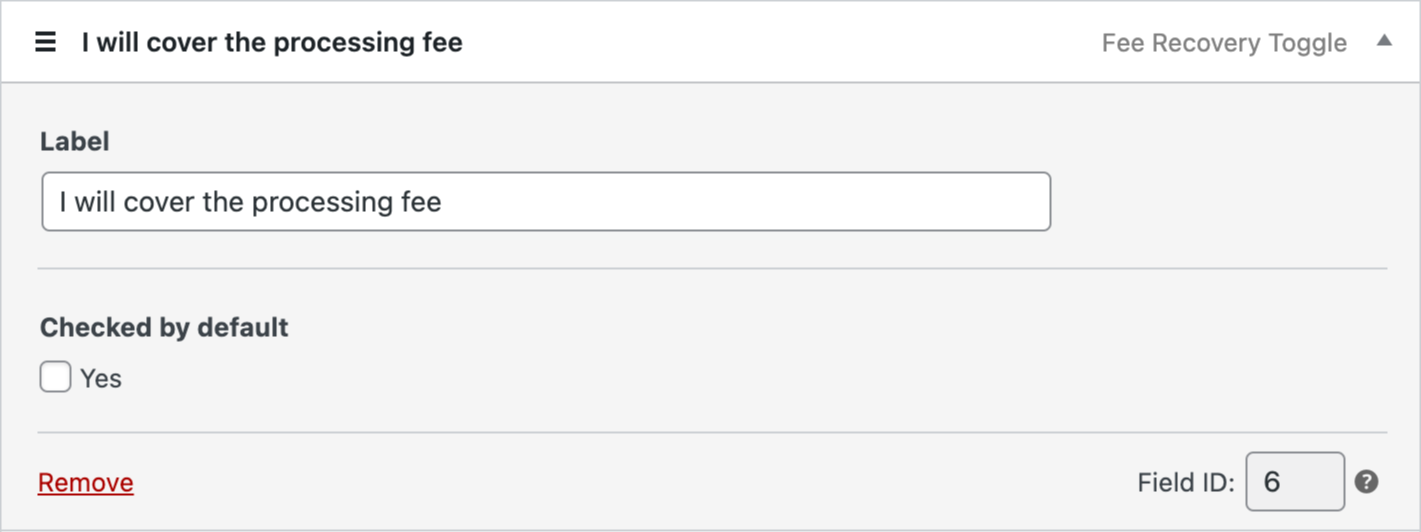
Task: Place cursor after 'fee' in Label input
Action: click(x=443, y=203)
